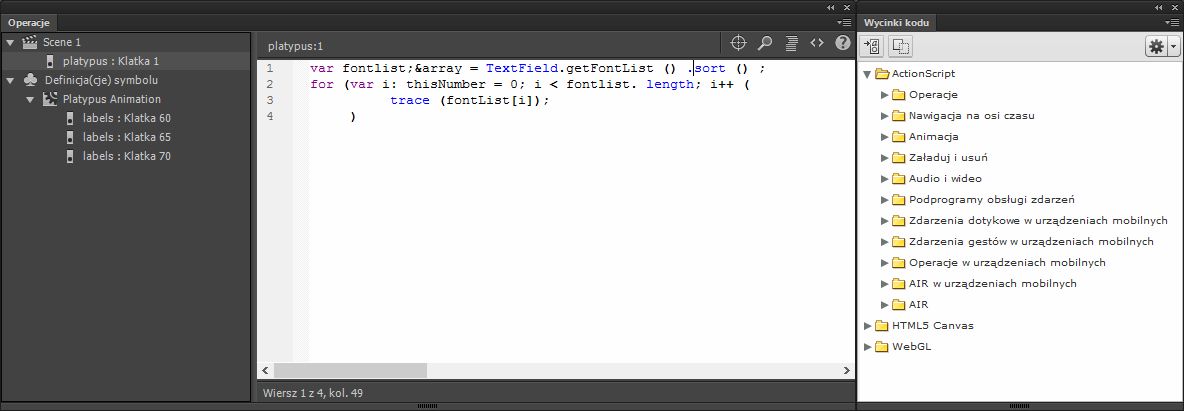Click the Platypus Animation movie clip icon
The height and width of the screenshot is (411, 1184).
pos(50,99)
